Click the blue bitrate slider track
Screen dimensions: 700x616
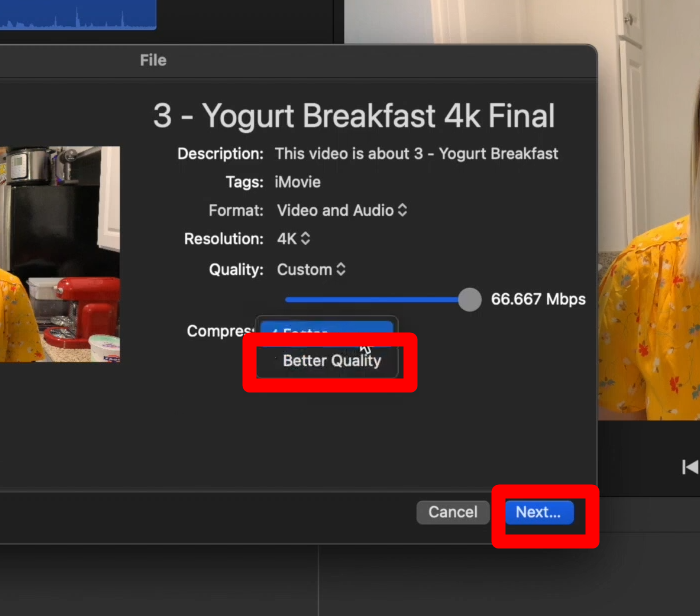[x=372, y=300]
